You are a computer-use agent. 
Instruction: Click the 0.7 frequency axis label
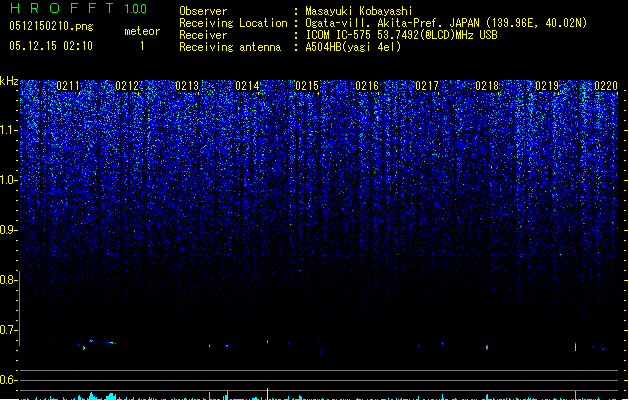tap(8, 330)
